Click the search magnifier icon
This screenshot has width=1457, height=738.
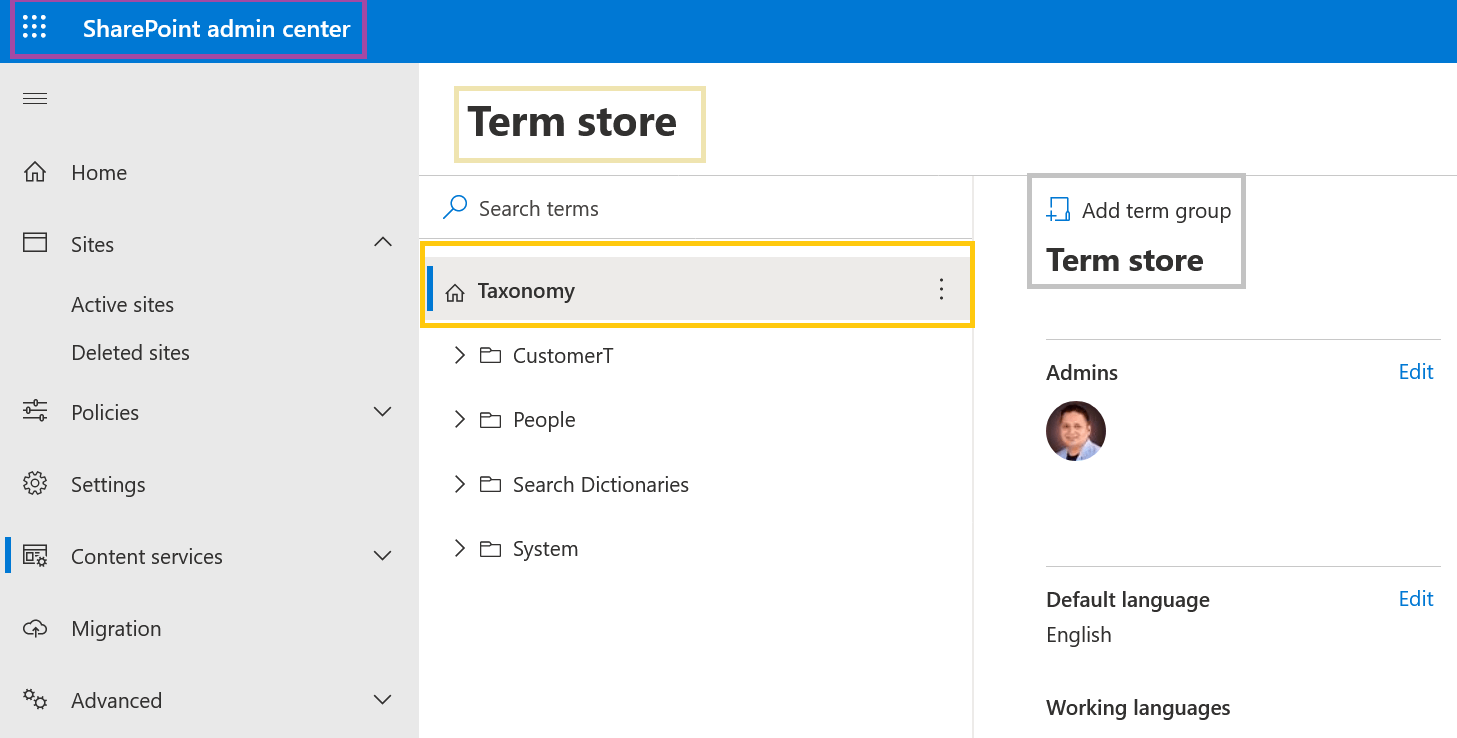pyautogui.click(x=455, y=207)
